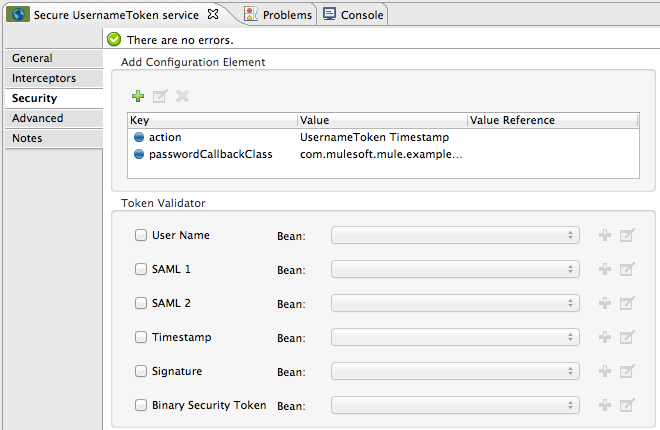Click the delete configuration element X icon

pos(182,96)
